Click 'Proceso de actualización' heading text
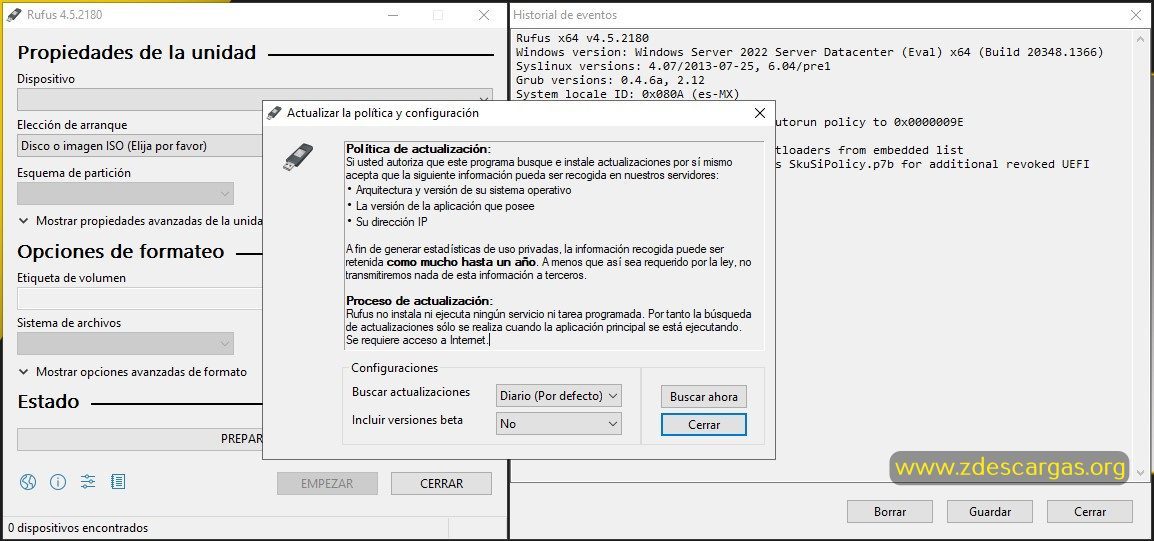Viewport: 1154px width, 541px height. point(418,300)
